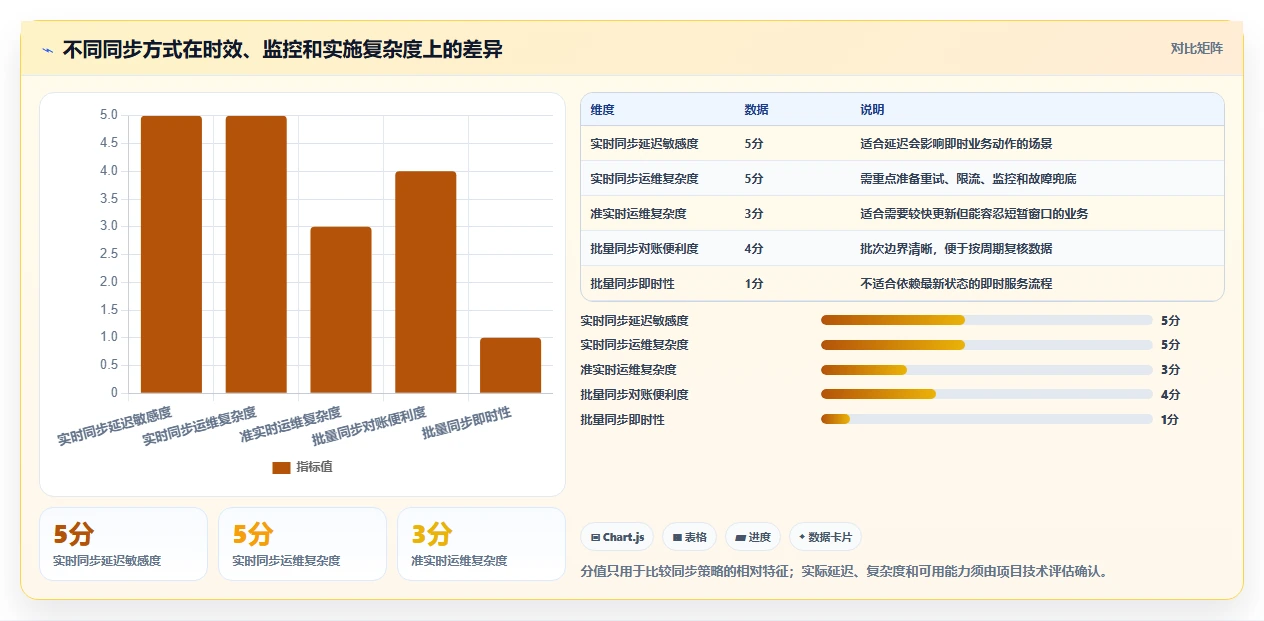Click x-axis label 批量同步即时性
Screen dimensions: 1264x621
(x=467, y=423)
